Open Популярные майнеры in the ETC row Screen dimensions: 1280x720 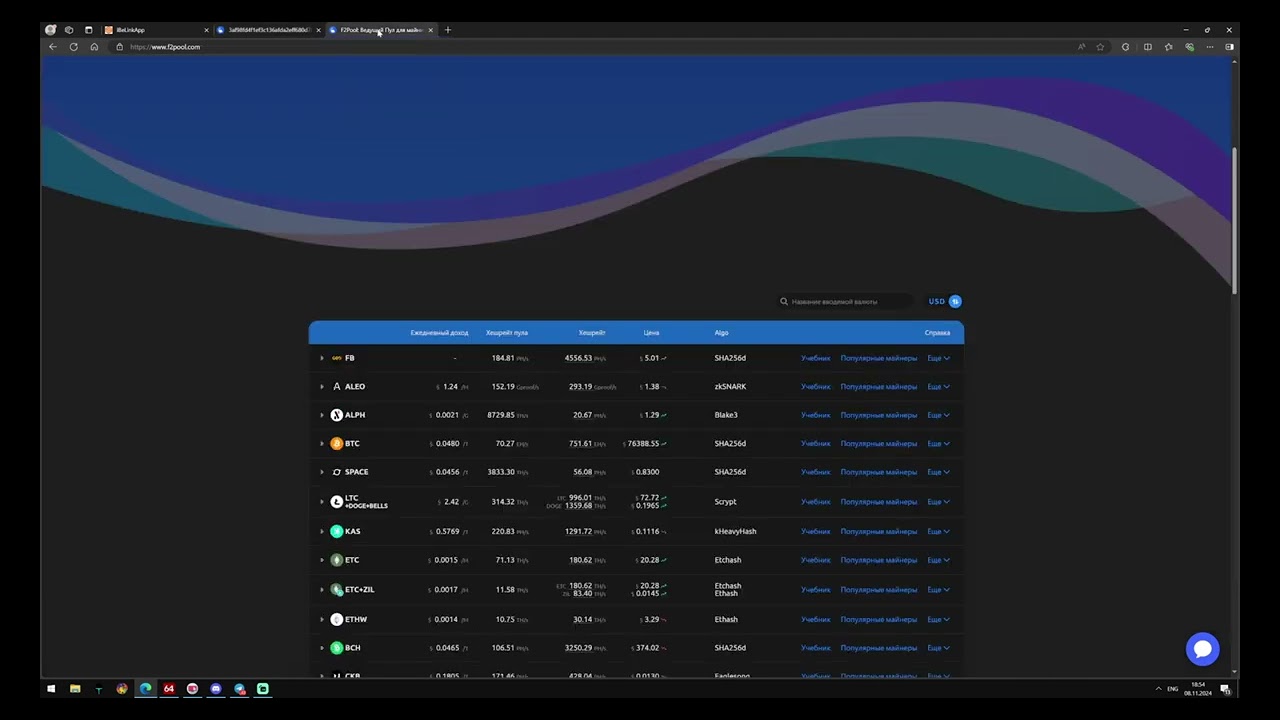click(x=878, y=560)
